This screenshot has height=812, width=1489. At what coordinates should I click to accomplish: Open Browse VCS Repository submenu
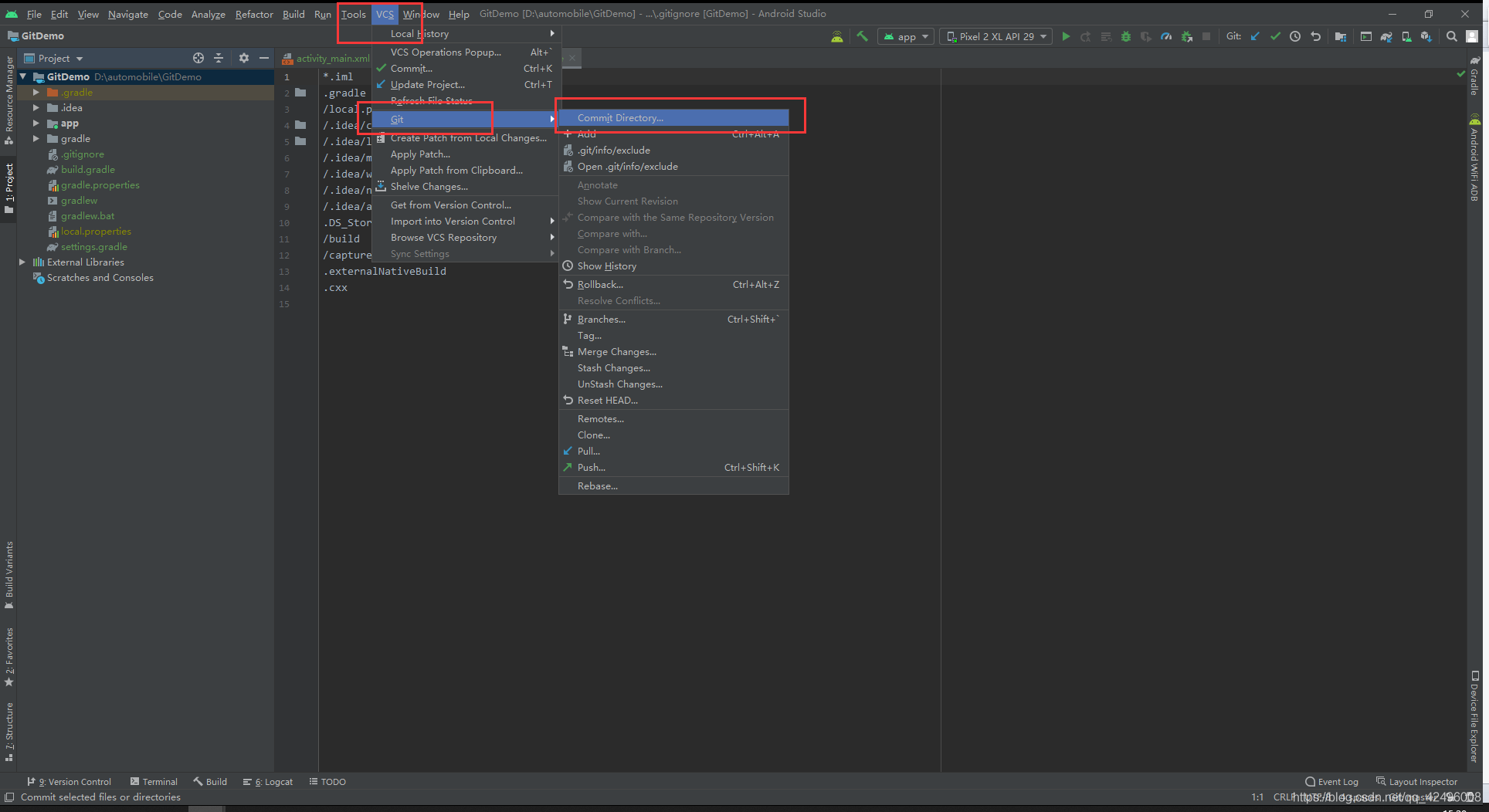[x=466, y=237]
